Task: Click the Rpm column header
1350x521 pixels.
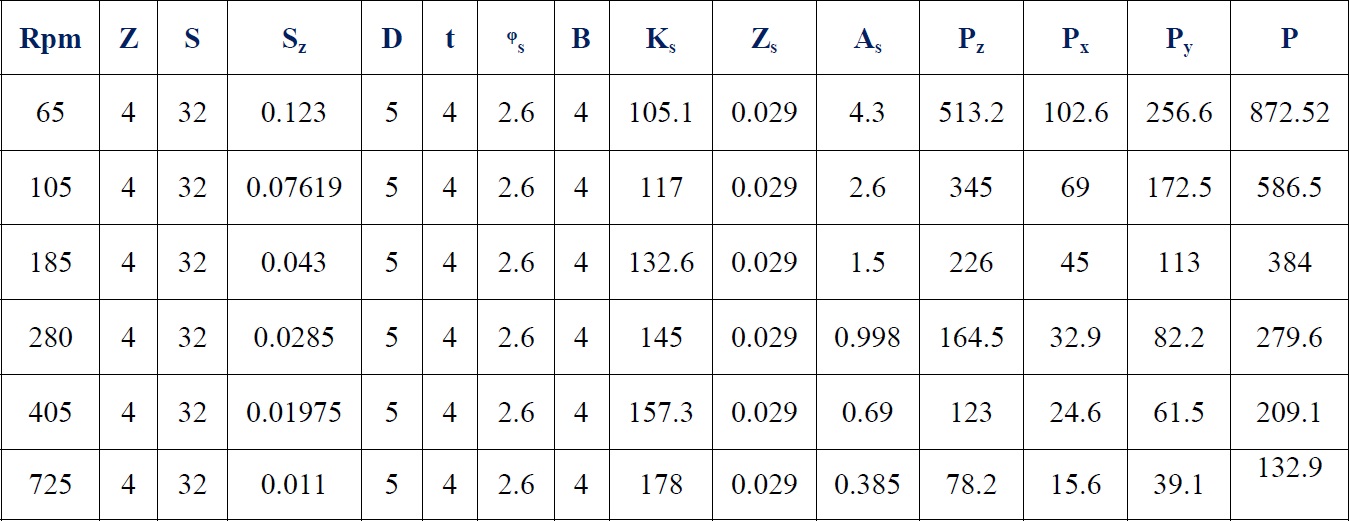Action: pyautogui.click(x=50, y=38)
